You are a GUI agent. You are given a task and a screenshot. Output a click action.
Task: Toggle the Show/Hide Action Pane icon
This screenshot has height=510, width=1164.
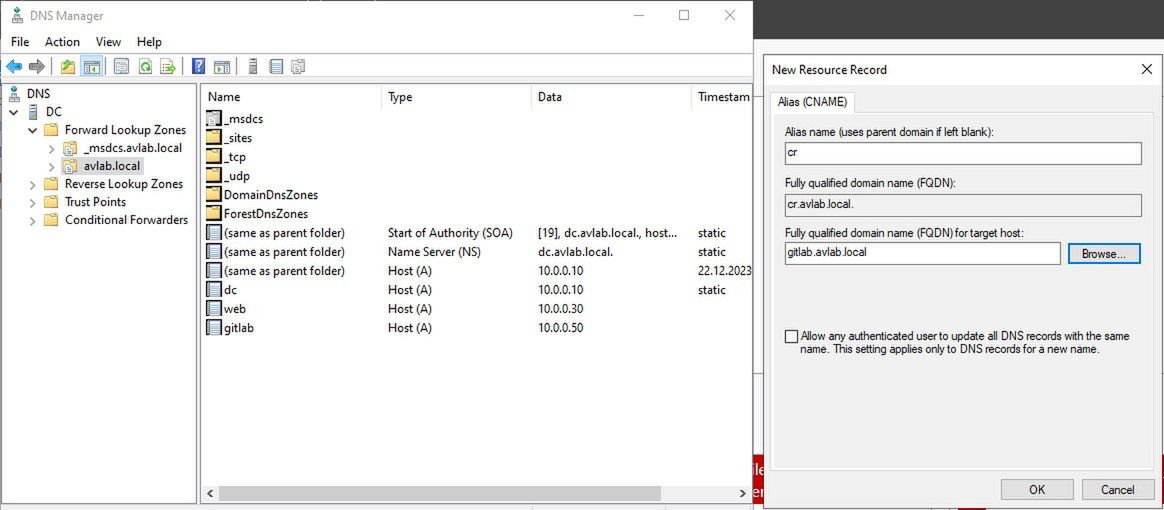pos(222,67)
